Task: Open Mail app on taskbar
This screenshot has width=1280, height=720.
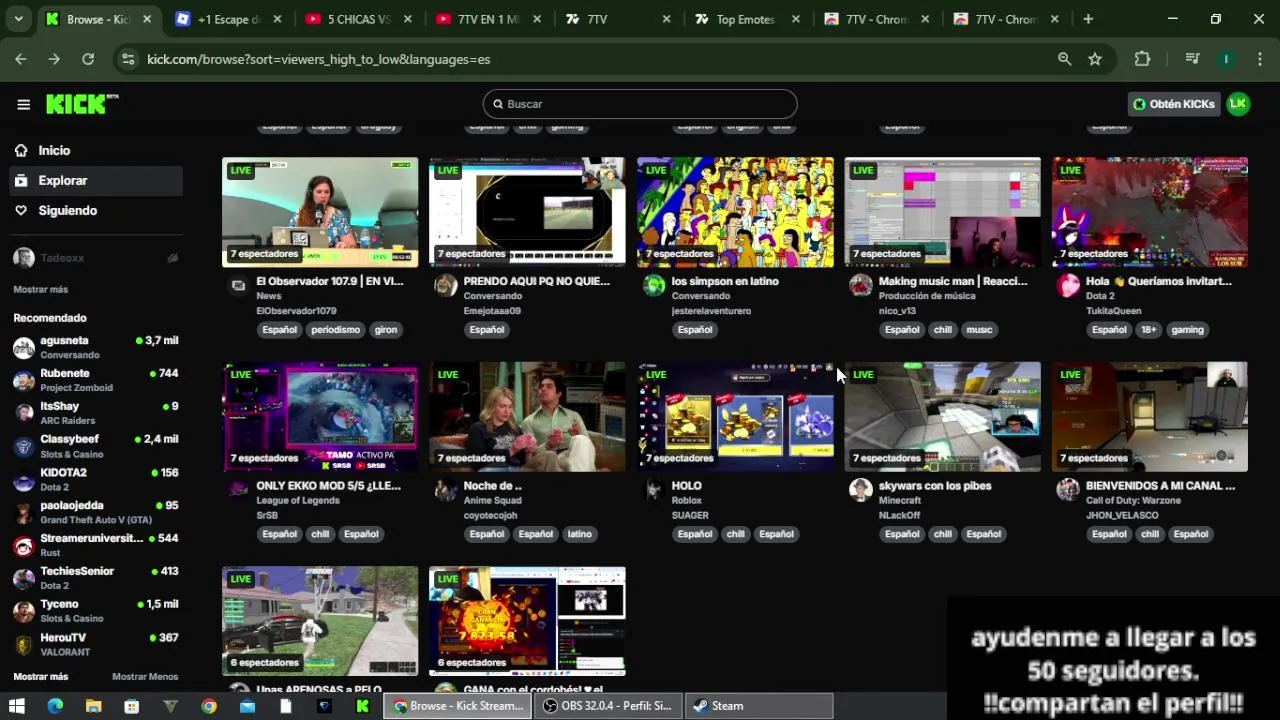Action: [247, 706]
